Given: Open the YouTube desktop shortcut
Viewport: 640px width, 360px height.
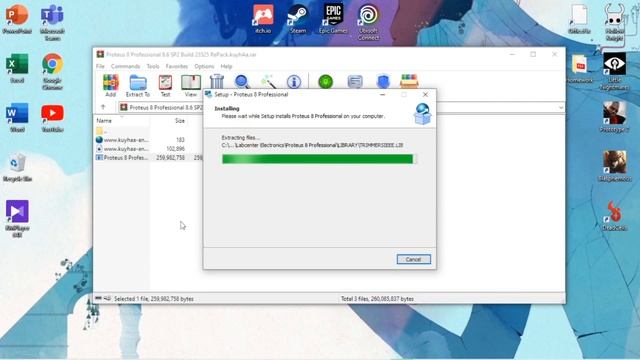Looking at the screenshot, I should [x=52, y=118].
